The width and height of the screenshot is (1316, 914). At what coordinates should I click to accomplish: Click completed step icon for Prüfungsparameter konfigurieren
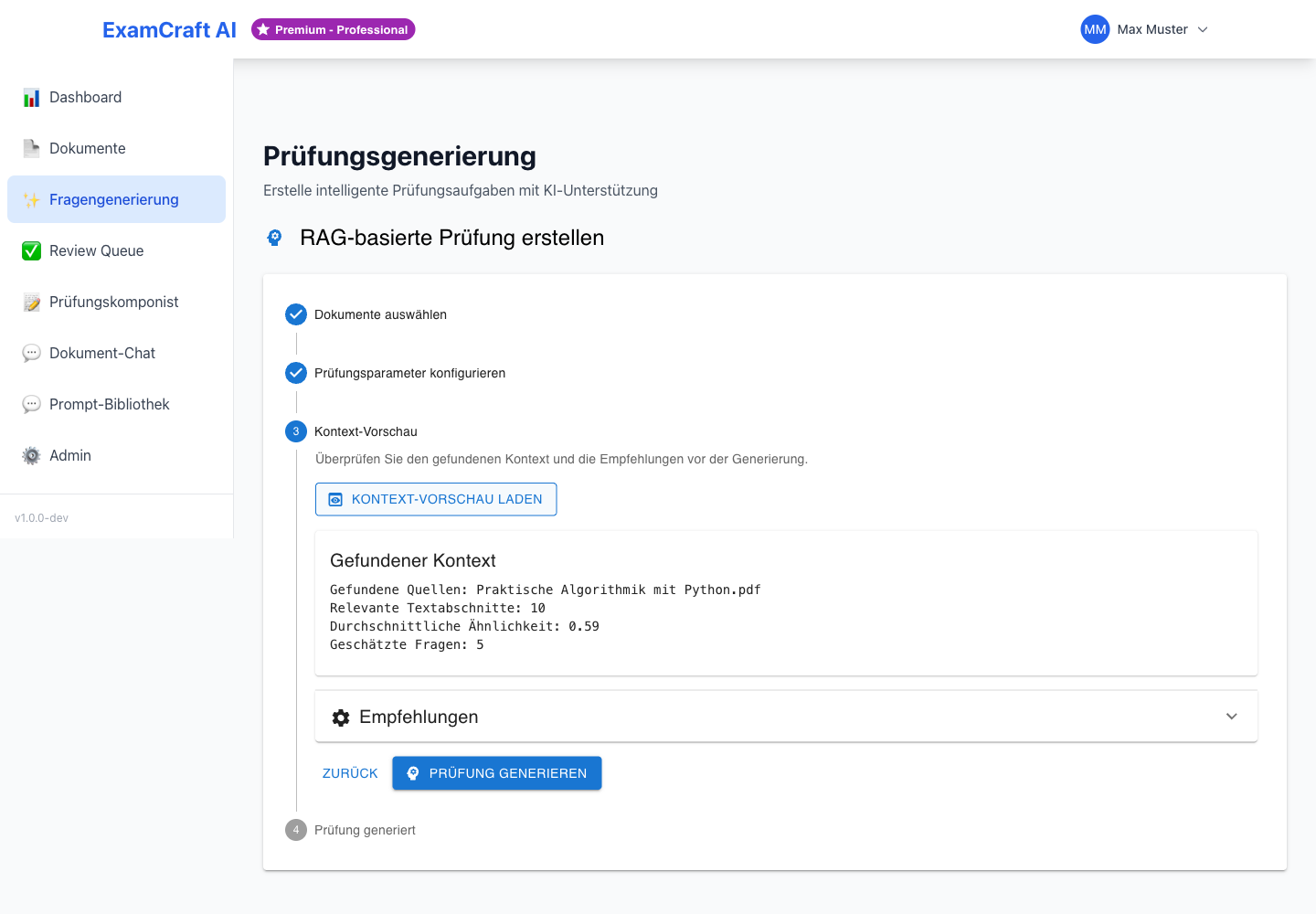[x=296, y=373]
